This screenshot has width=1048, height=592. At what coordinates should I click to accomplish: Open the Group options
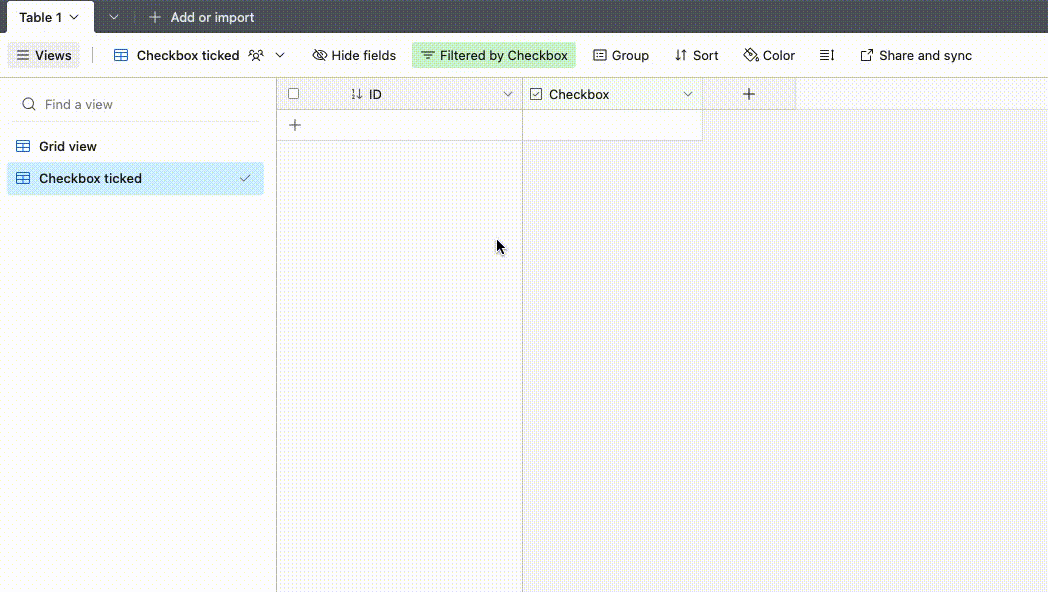click(x=621, y=55)
